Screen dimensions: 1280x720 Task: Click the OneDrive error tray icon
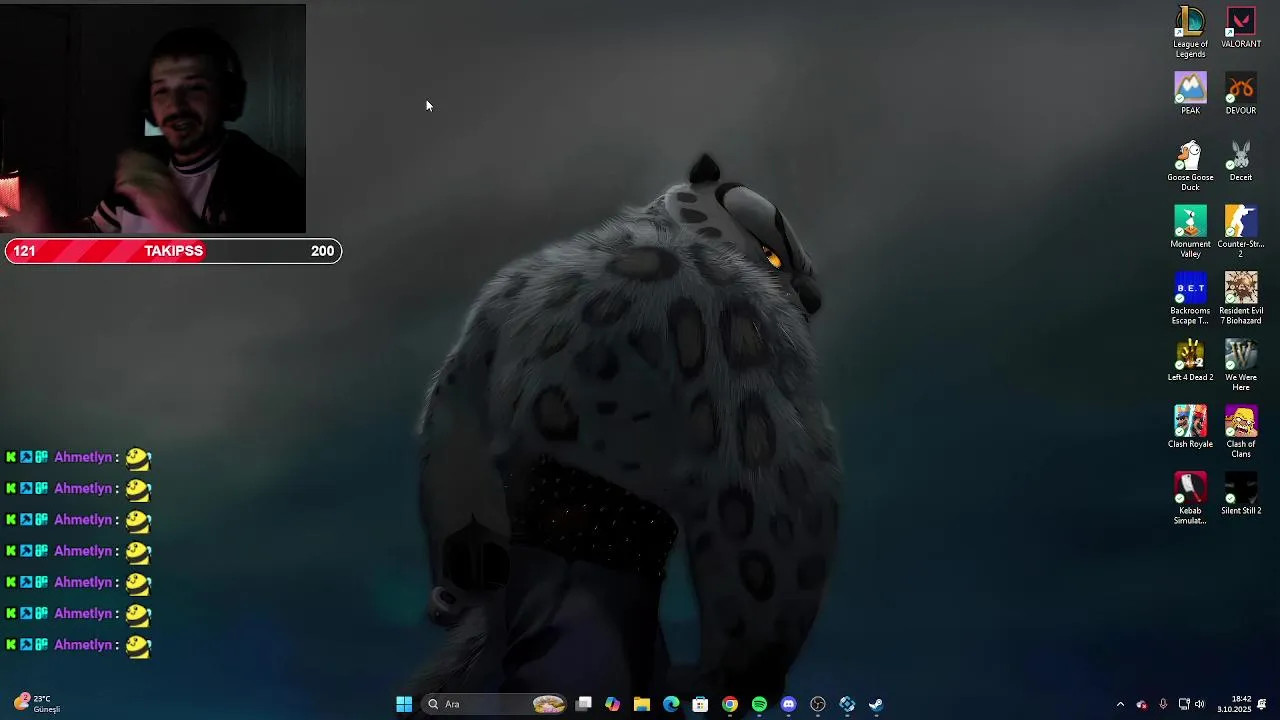point(1142,704)
